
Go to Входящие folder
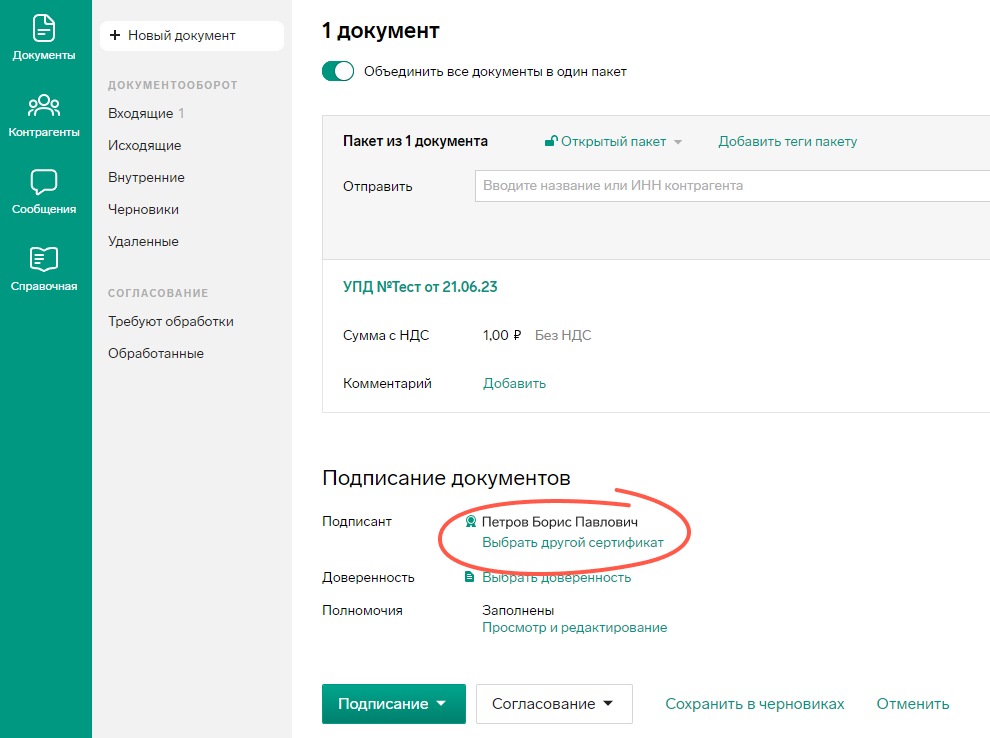pos(140,113)
